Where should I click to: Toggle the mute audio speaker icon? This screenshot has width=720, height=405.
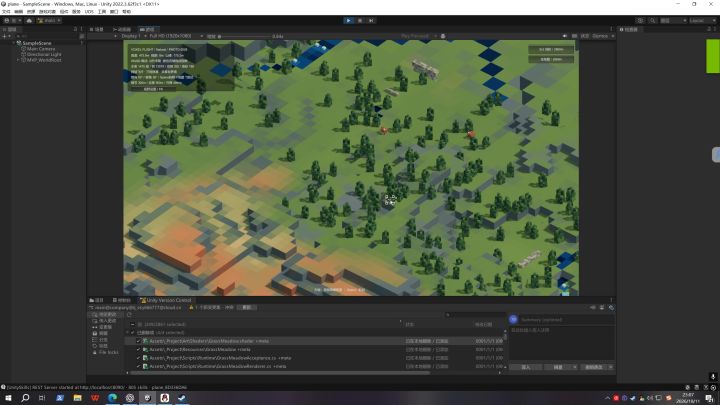pyautogui.click(x=565, y=36)
